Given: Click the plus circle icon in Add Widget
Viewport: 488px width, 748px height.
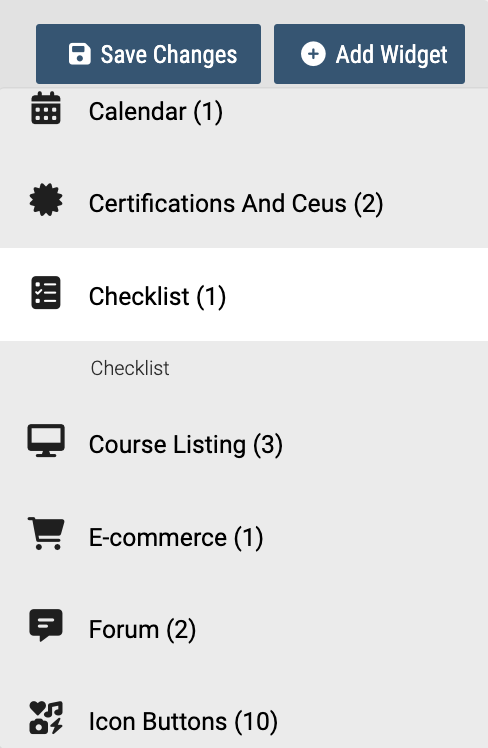Looking at the screenshot, I should point(313,54).
